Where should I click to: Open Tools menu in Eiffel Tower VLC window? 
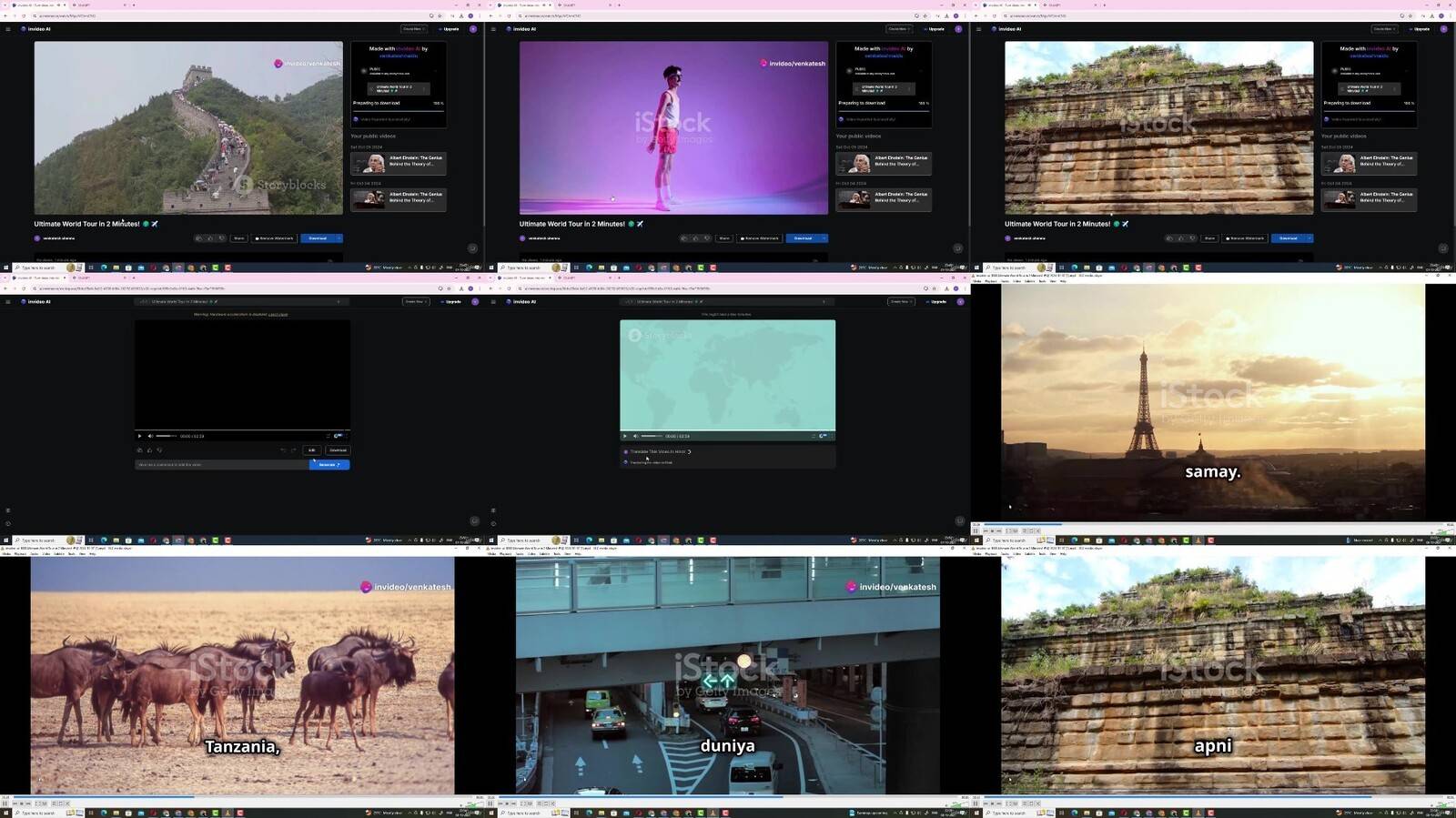(1042, 281)
